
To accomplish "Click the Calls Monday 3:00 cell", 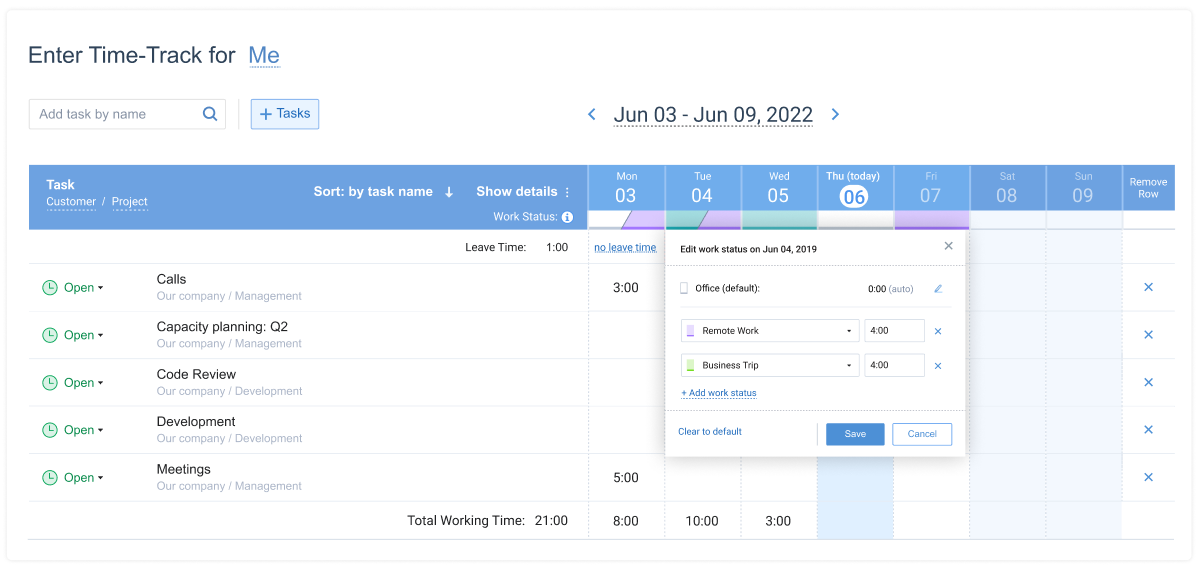I will (x=626, y=288).
